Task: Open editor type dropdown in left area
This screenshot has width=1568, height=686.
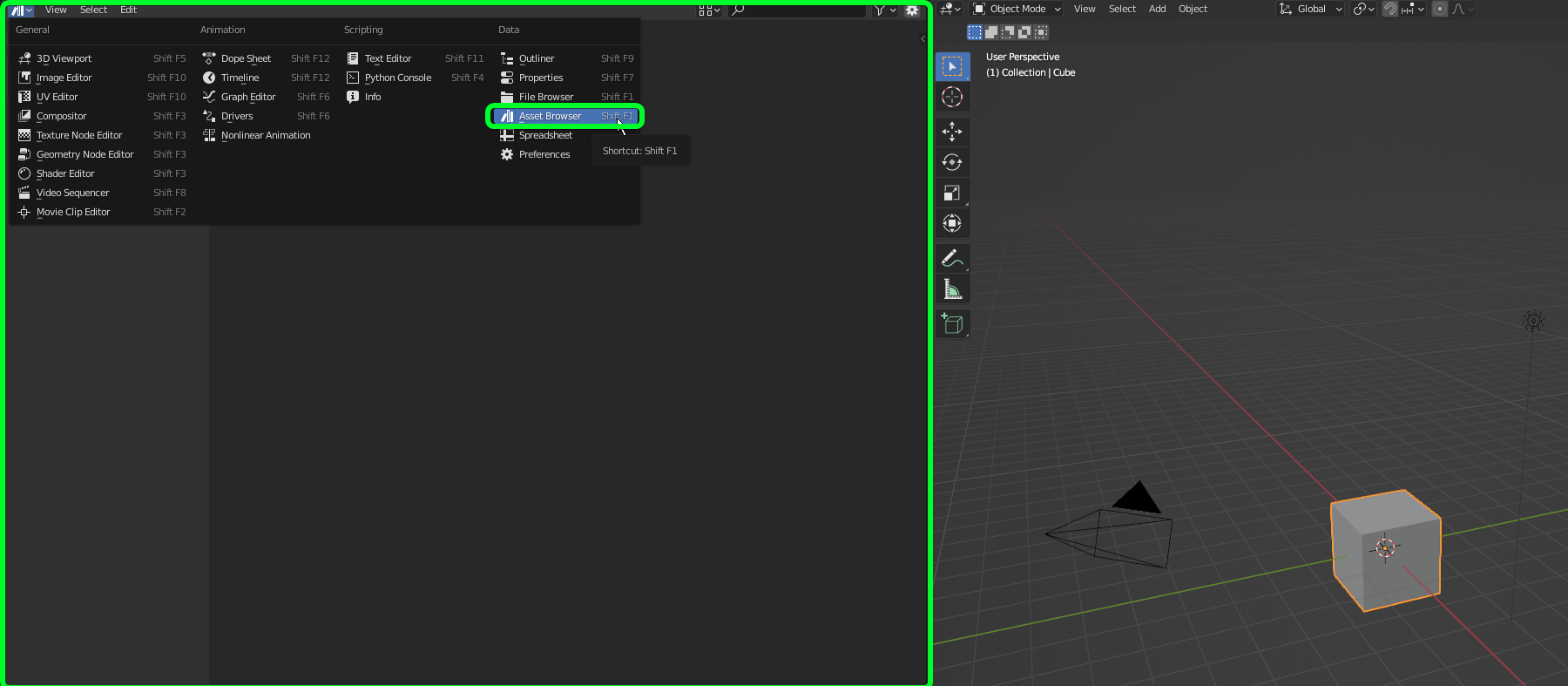Action: [x=22, y=10]
